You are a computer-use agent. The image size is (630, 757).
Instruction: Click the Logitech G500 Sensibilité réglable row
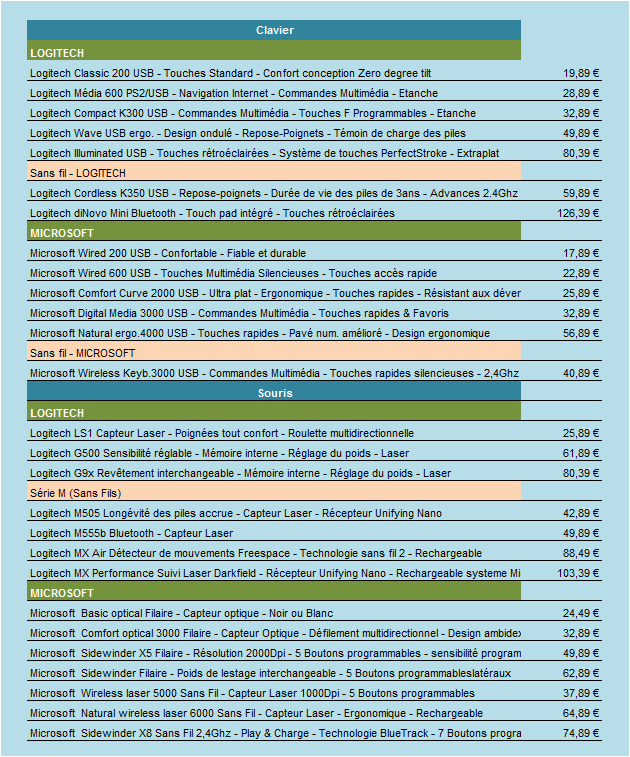click(x=314, y=453)
